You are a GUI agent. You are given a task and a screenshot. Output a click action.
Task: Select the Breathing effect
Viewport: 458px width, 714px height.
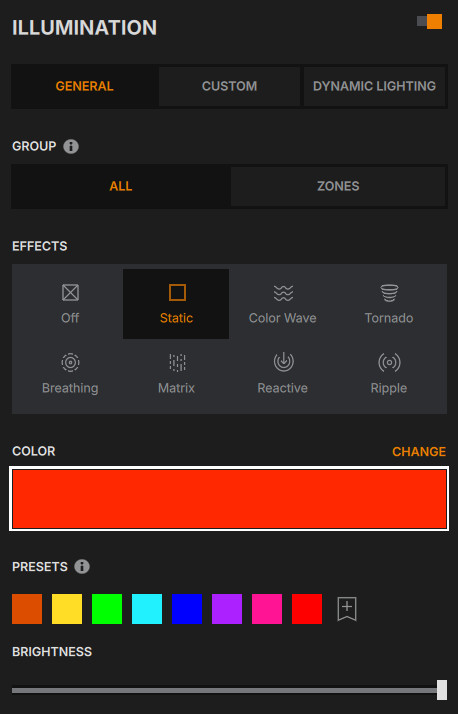(x=70, y=374)
